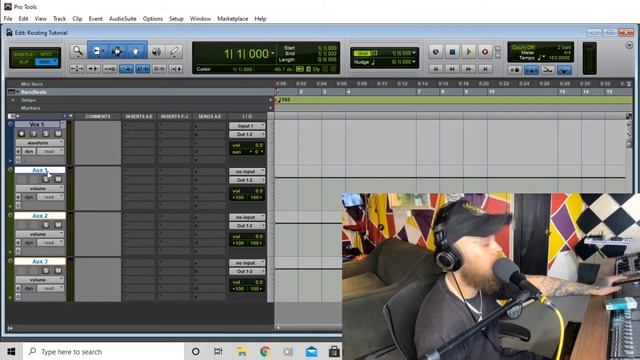Screen dimensions: 640x360
Task: Select the Trim tool
Action: coord(98,51)
